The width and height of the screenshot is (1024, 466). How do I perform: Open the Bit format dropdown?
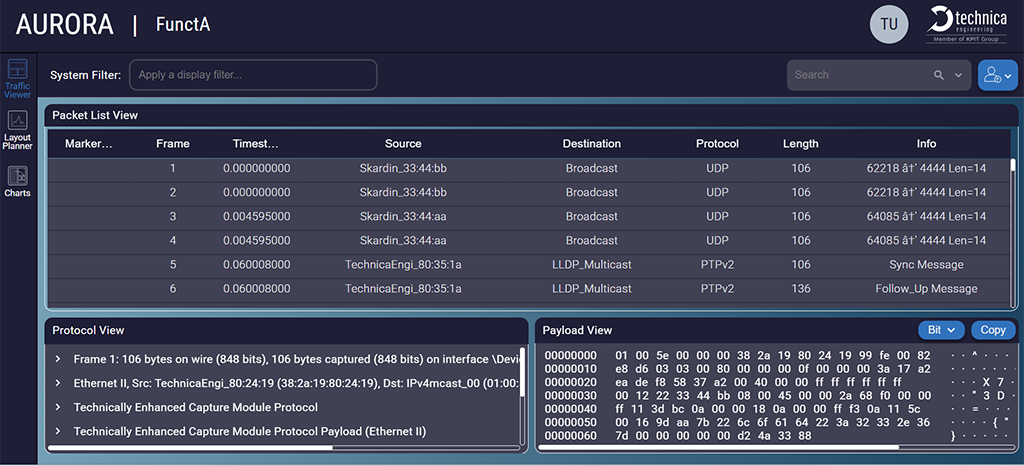click(x=940, y=330)
